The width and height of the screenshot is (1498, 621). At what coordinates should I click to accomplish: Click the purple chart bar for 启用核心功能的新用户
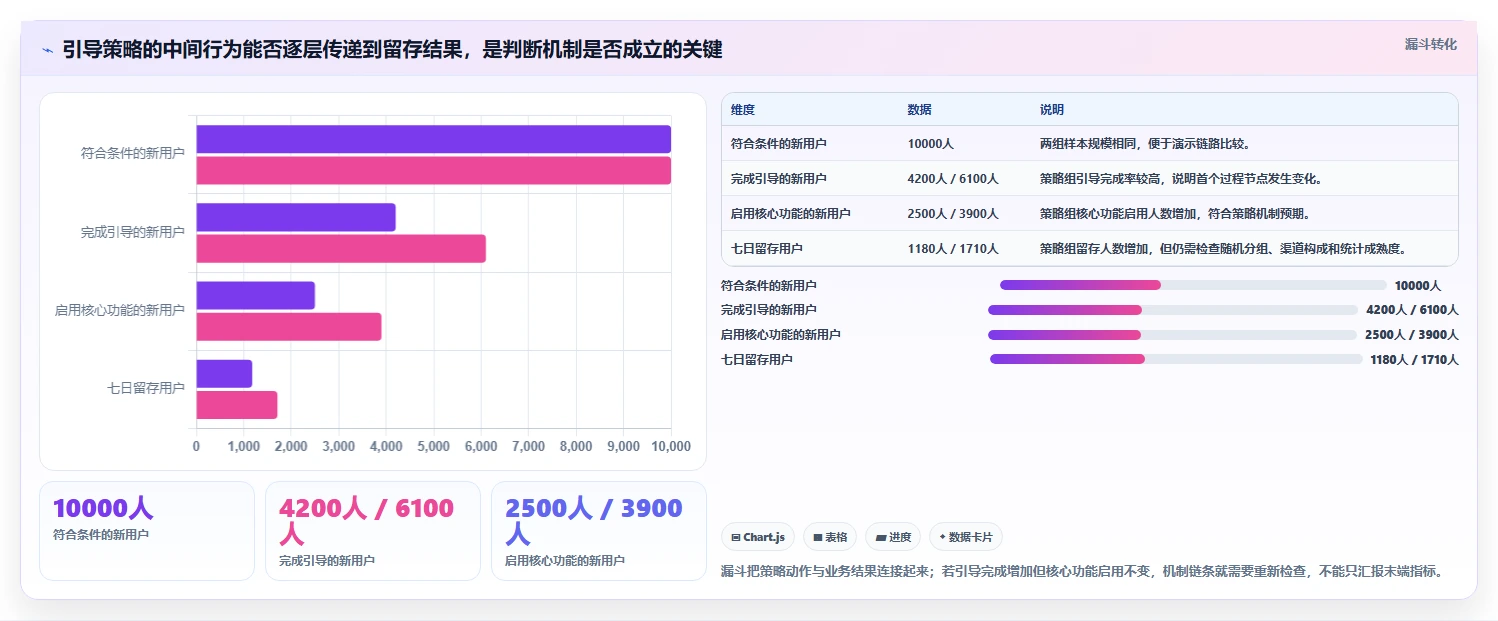tap(255, 295)
